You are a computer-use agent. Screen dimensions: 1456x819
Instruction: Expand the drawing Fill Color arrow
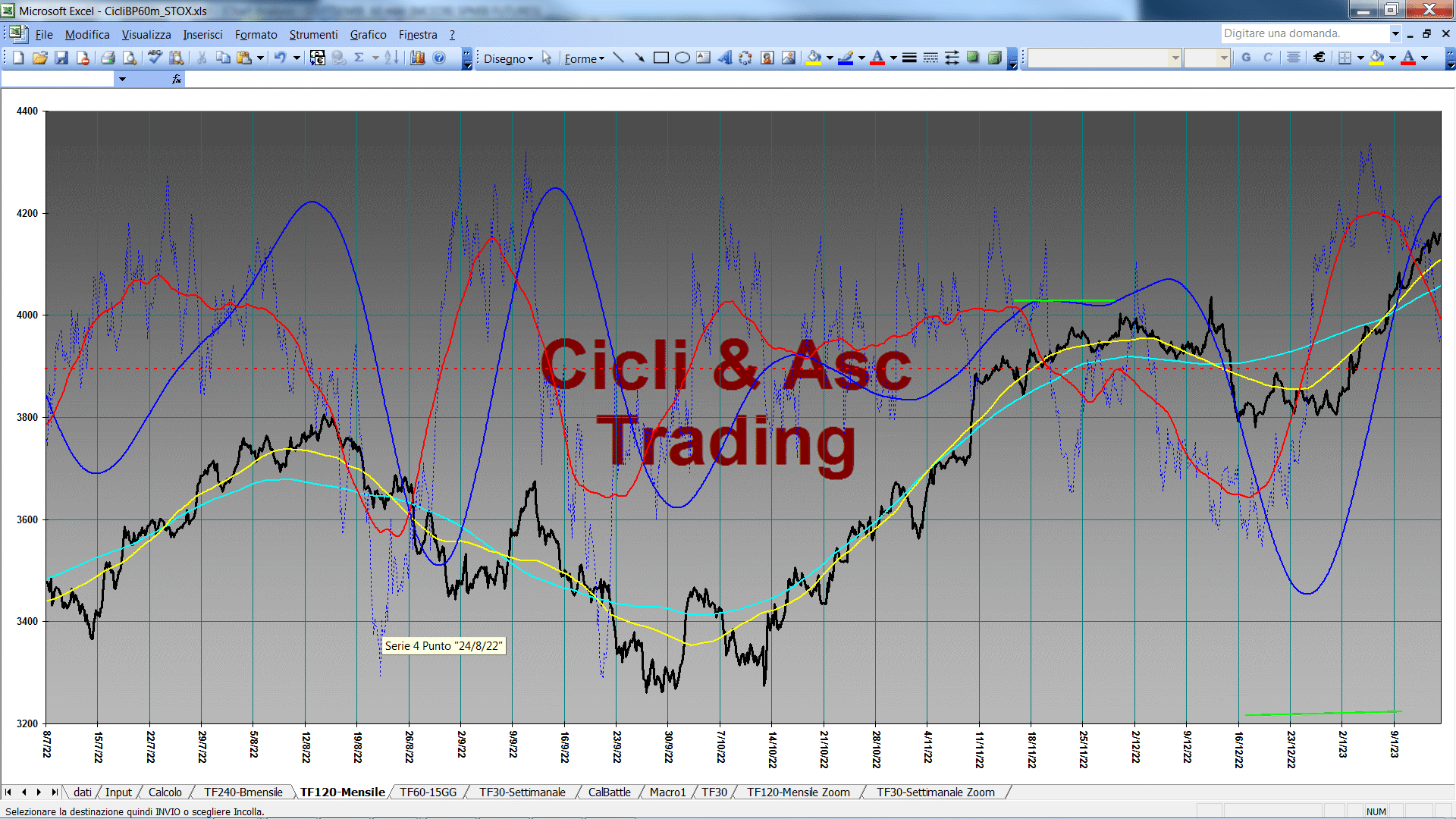click(830, 58)
